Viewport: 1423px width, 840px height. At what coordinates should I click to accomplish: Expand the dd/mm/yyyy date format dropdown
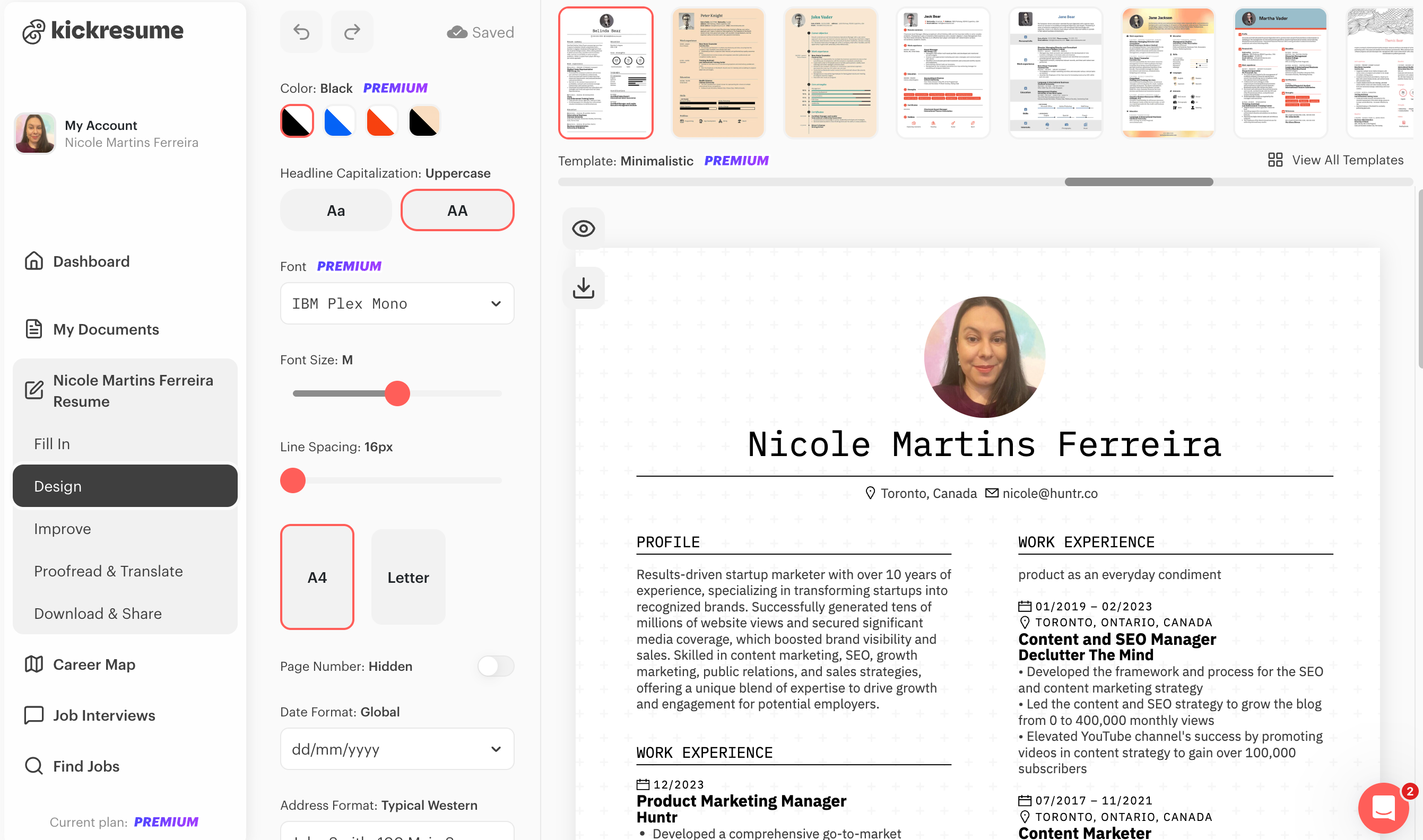coord(396,749)
